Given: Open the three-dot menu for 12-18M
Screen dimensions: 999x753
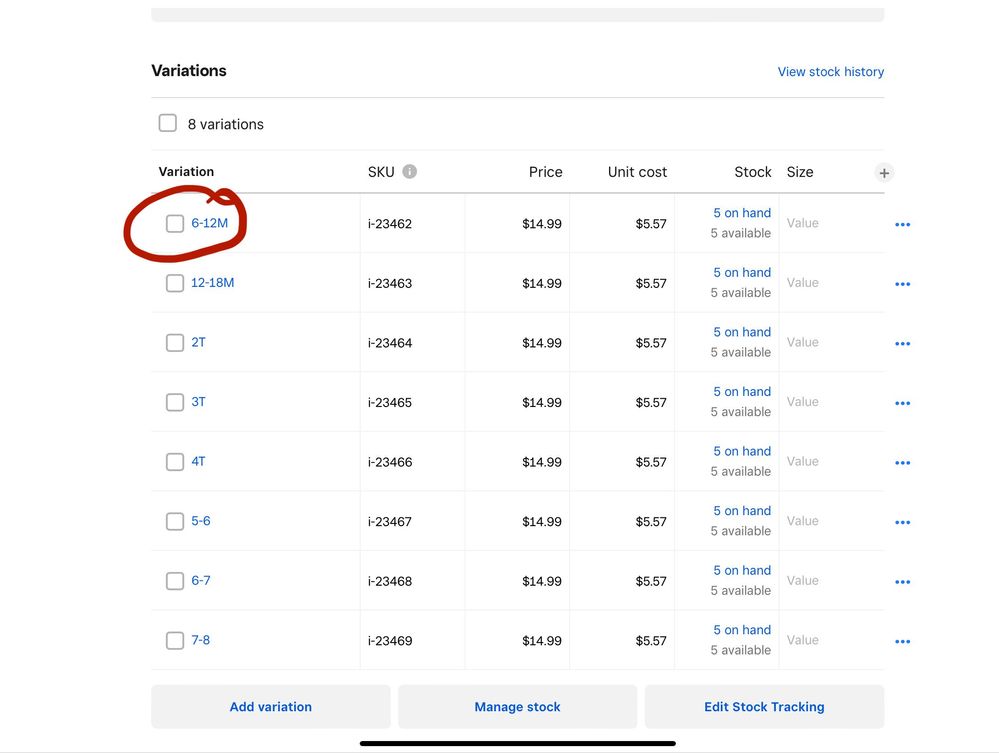Looking at the screenshot, I should click(x=902, y=284).
